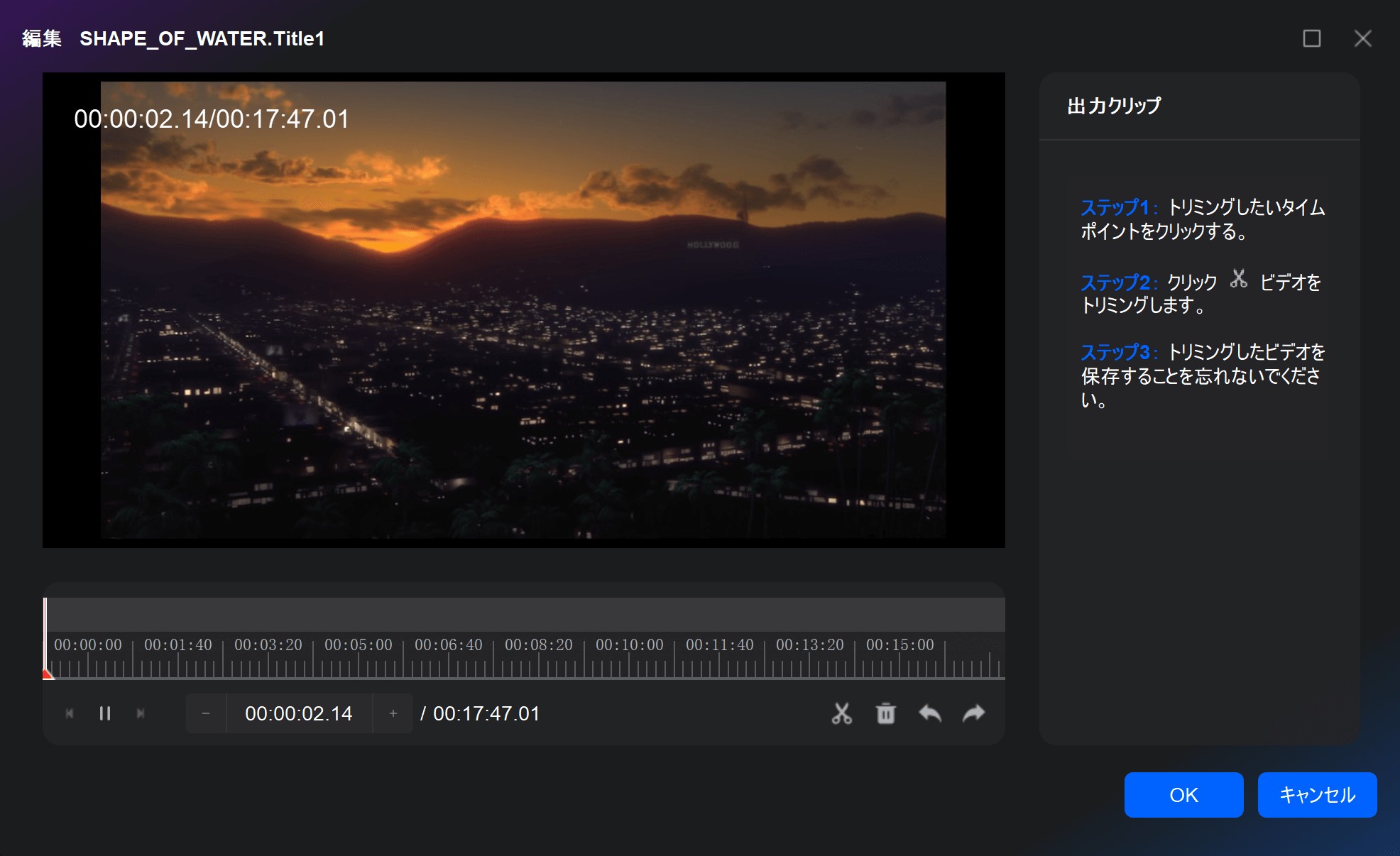
Task: Jump to previous frame button
Action: 70,713
